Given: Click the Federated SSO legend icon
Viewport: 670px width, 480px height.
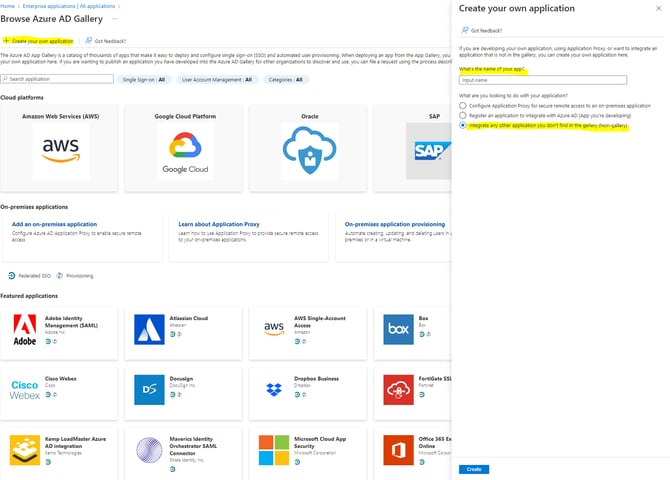Looking at the screenshot, I should coord(12,276).
